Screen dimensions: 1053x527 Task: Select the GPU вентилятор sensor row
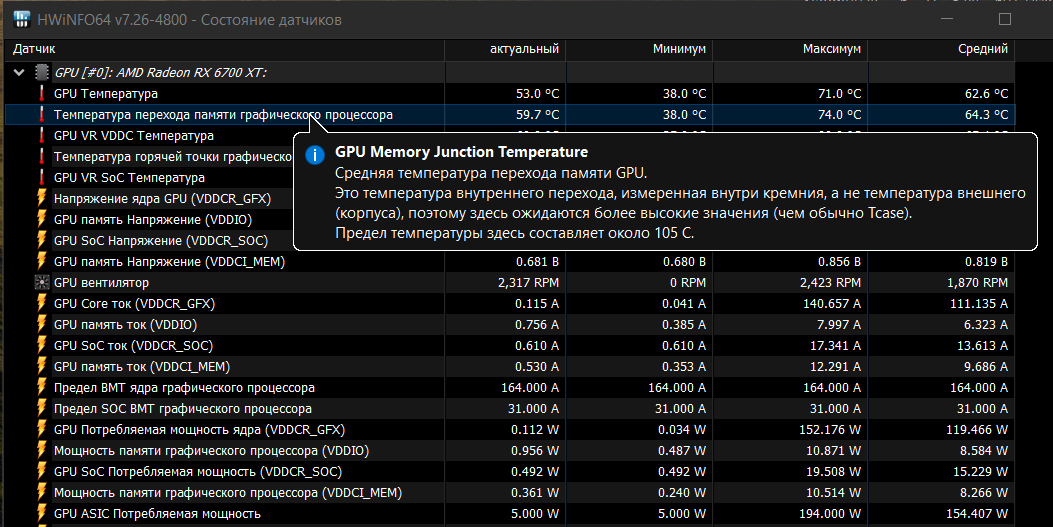(510, 283)
